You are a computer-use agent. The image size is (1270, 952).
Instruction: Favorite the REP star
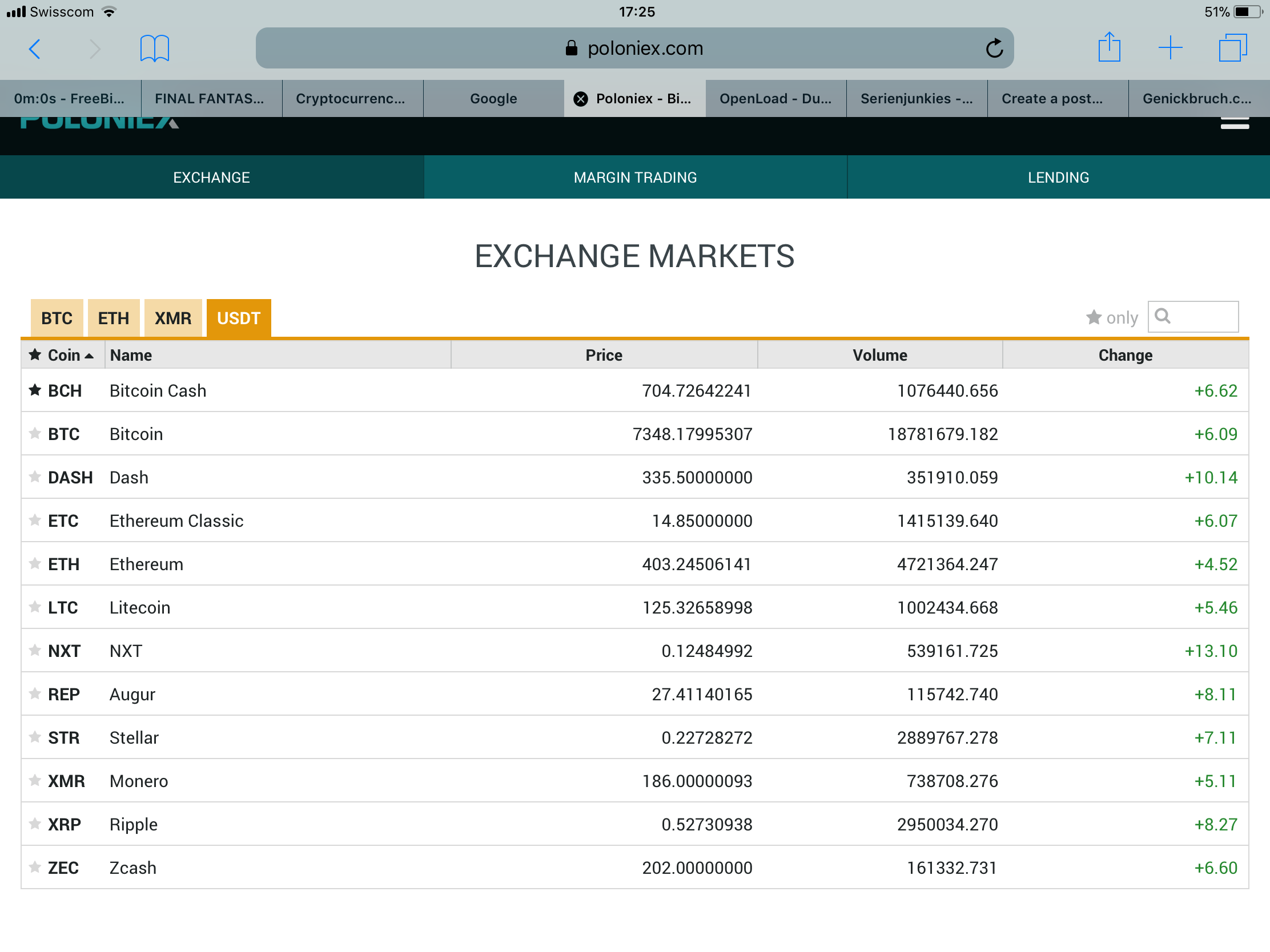[x=35, y=694]
